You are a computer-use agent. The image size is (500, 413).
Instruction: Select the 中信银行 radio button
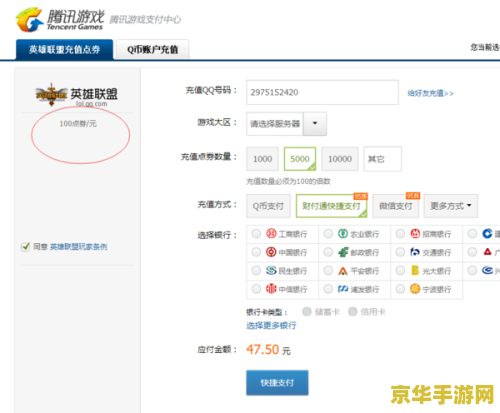(256, 289)
